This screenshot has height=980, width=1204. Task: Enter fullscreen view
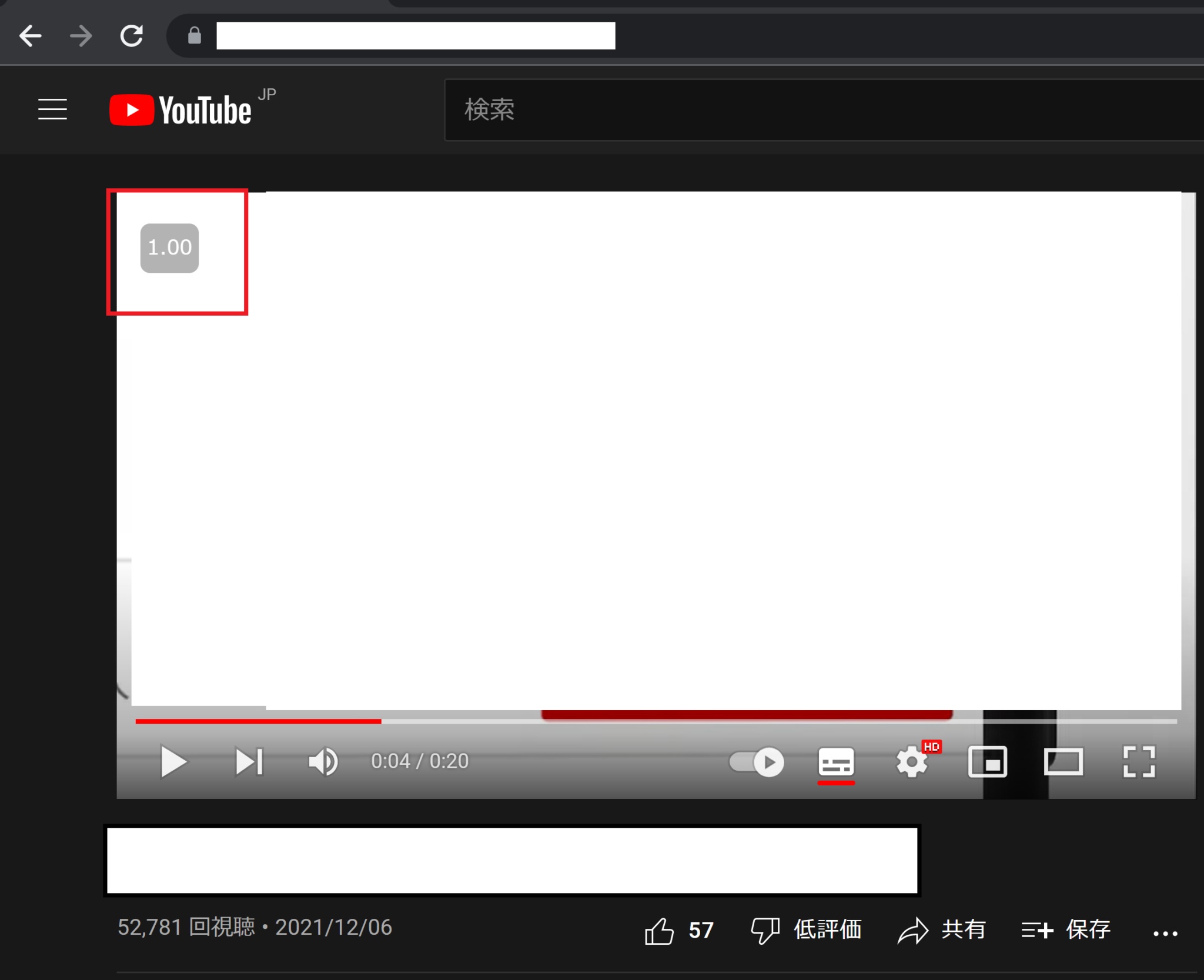1140,762
